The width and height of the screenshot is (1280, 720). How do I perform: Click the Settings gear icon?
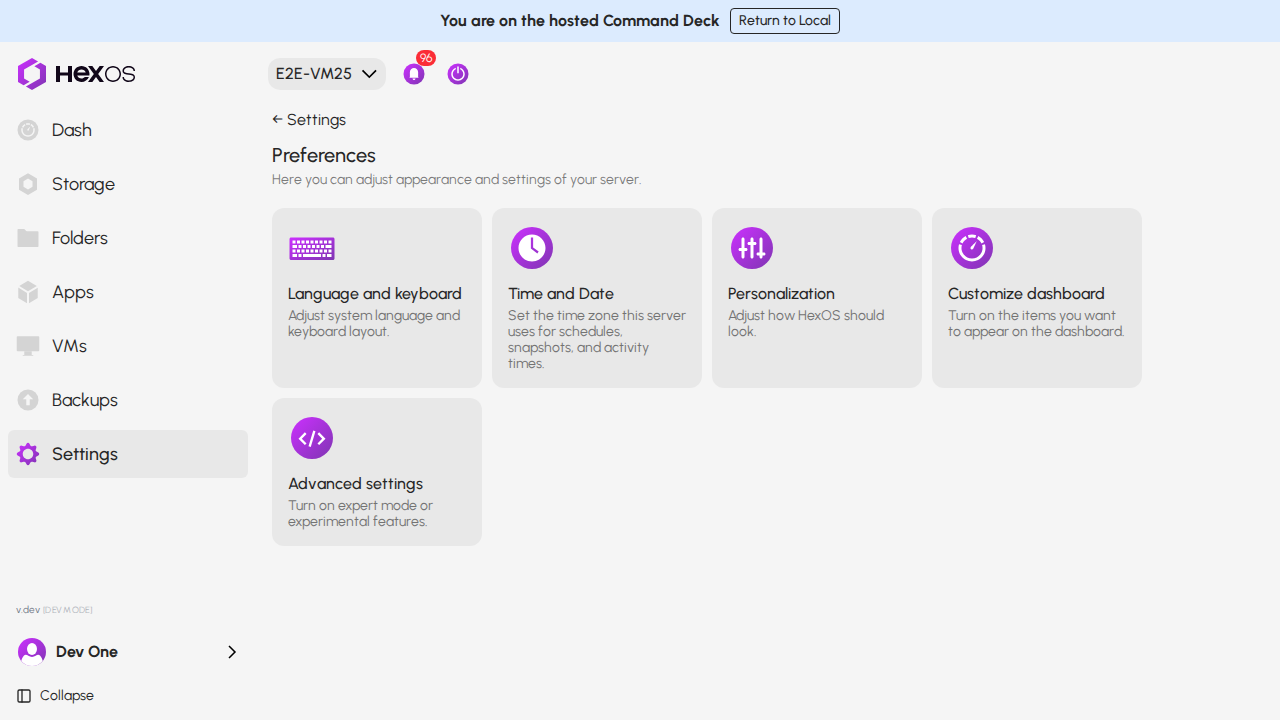(28, 454)
